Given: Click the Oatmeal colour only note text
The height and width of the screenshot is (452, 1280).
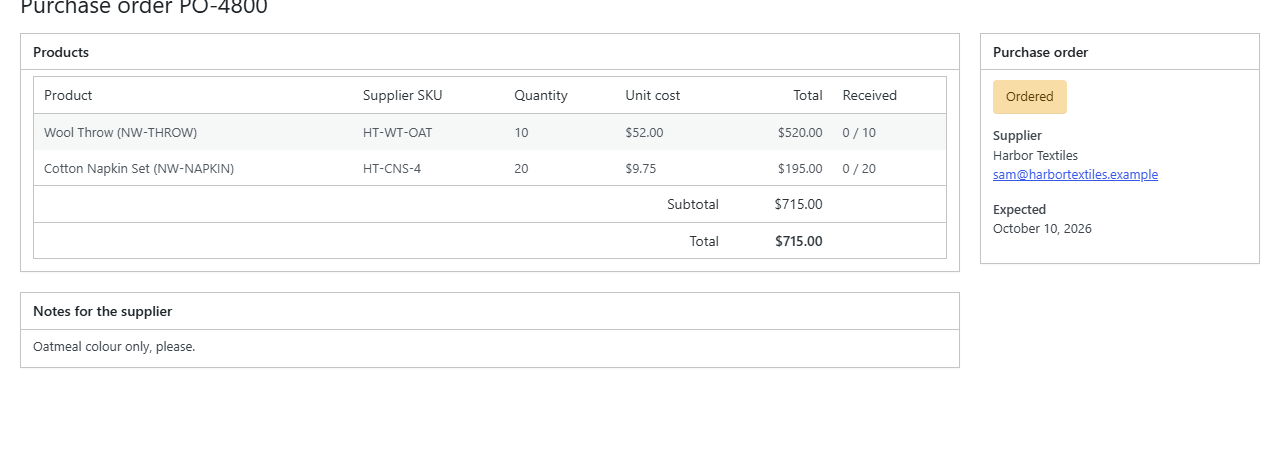Looking at the screenshot, I should pyautogui.click(x=114, y=347).
